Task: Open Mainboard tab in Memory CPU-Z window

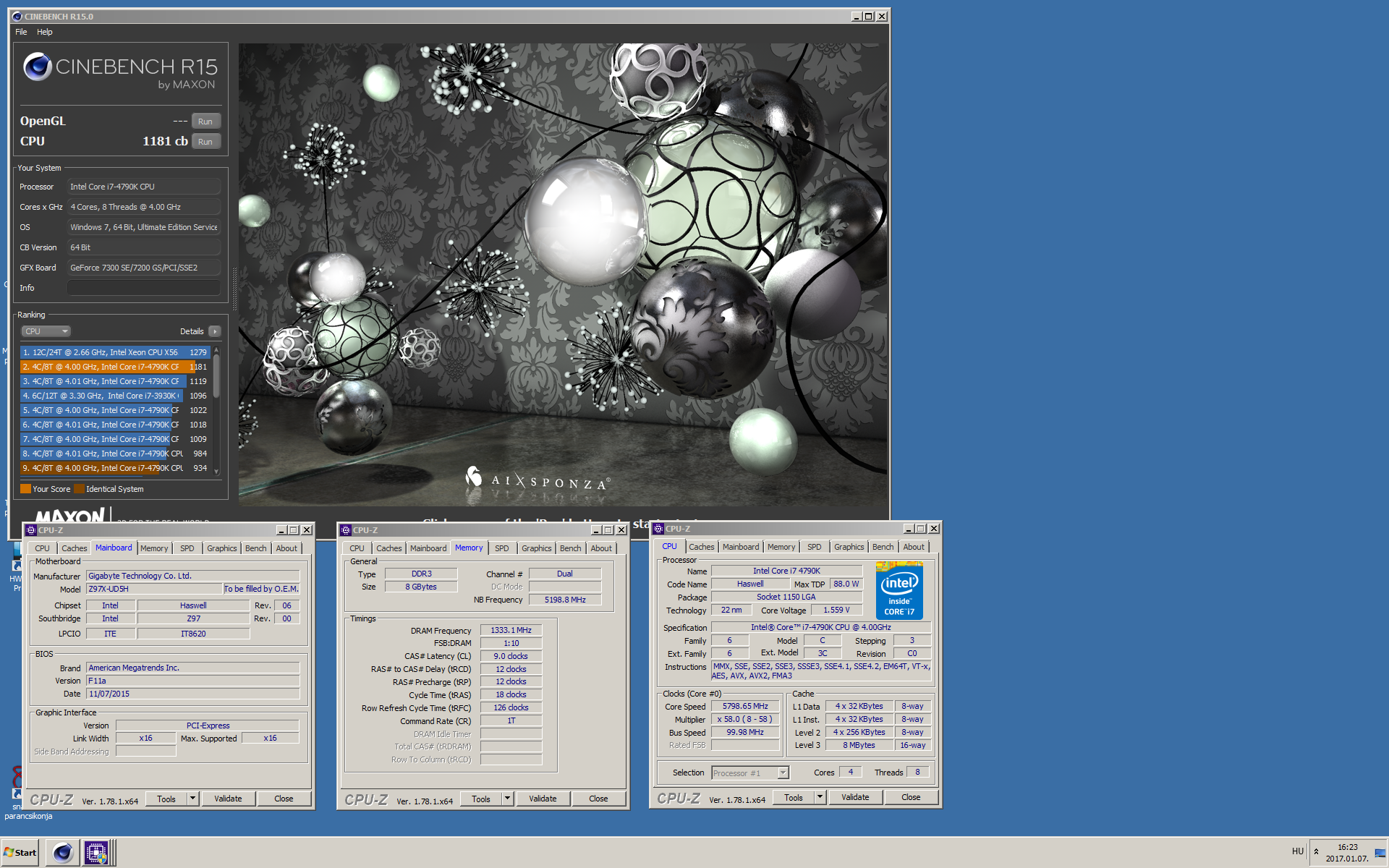Action: pyautogui.click(x=428, y=548)
